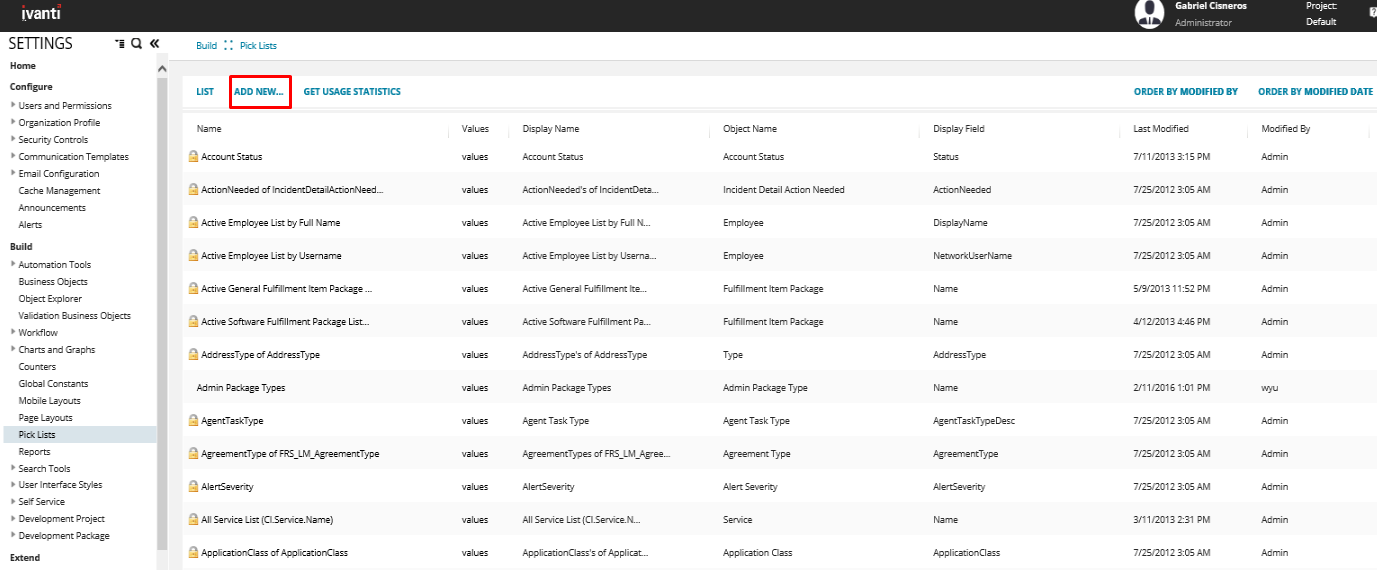Click GET USAGE STATISTICS link
Image resolution: width=1377 pixels, height=570 pixels.
click(352, 92)
